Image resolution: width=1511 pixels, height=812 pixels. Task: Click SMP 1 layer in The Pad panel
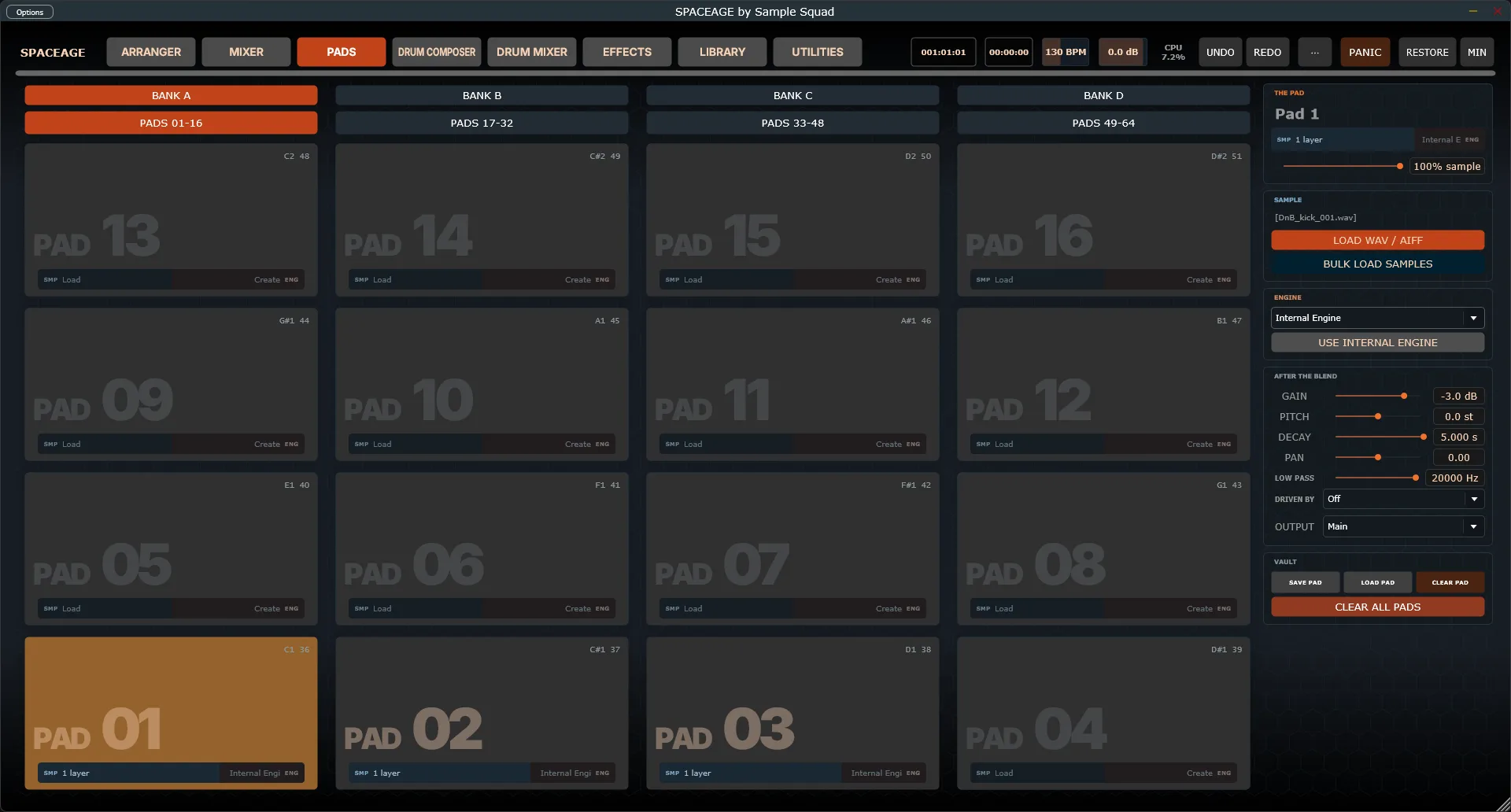coord(1343,139)
